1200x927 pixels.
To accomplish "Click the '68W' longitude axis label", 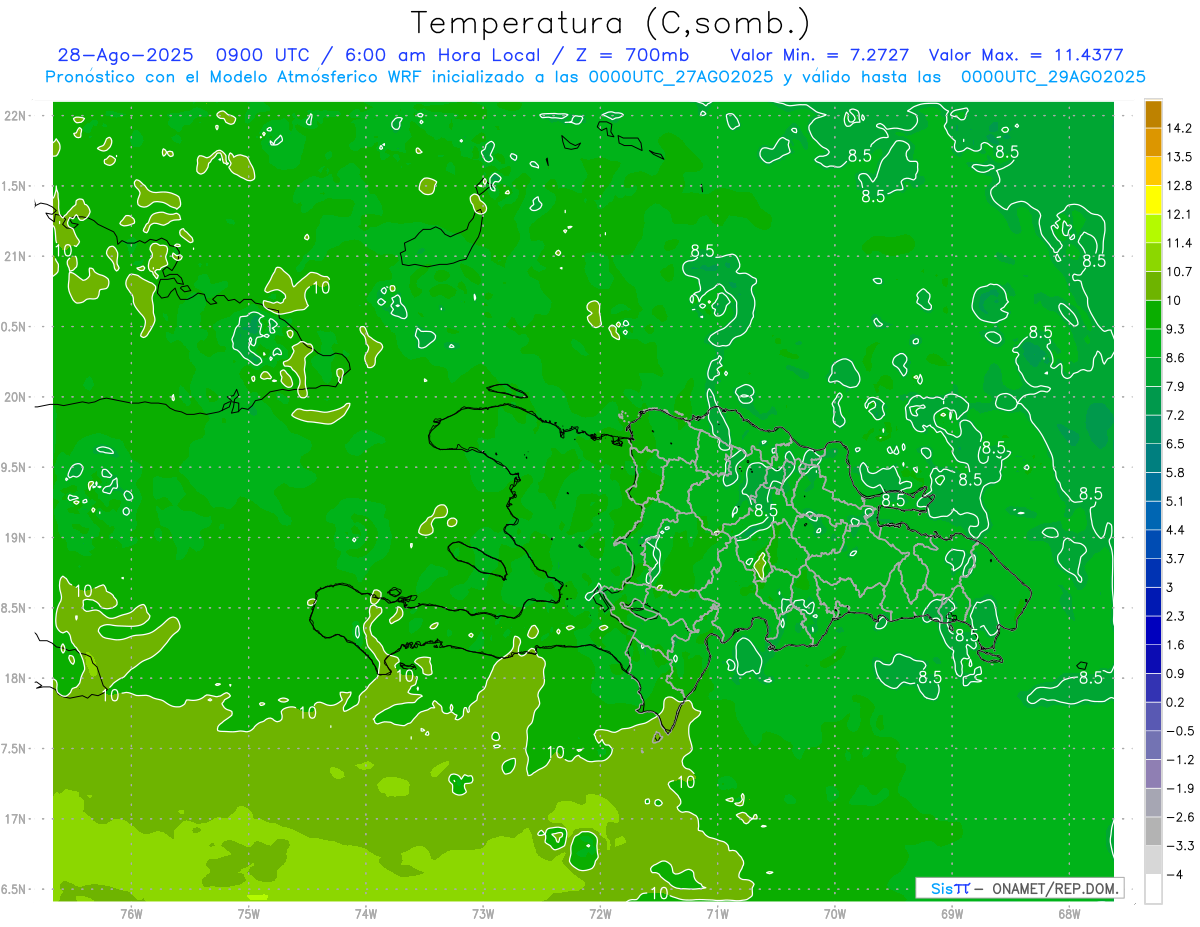I will (x=1069, y=913).
